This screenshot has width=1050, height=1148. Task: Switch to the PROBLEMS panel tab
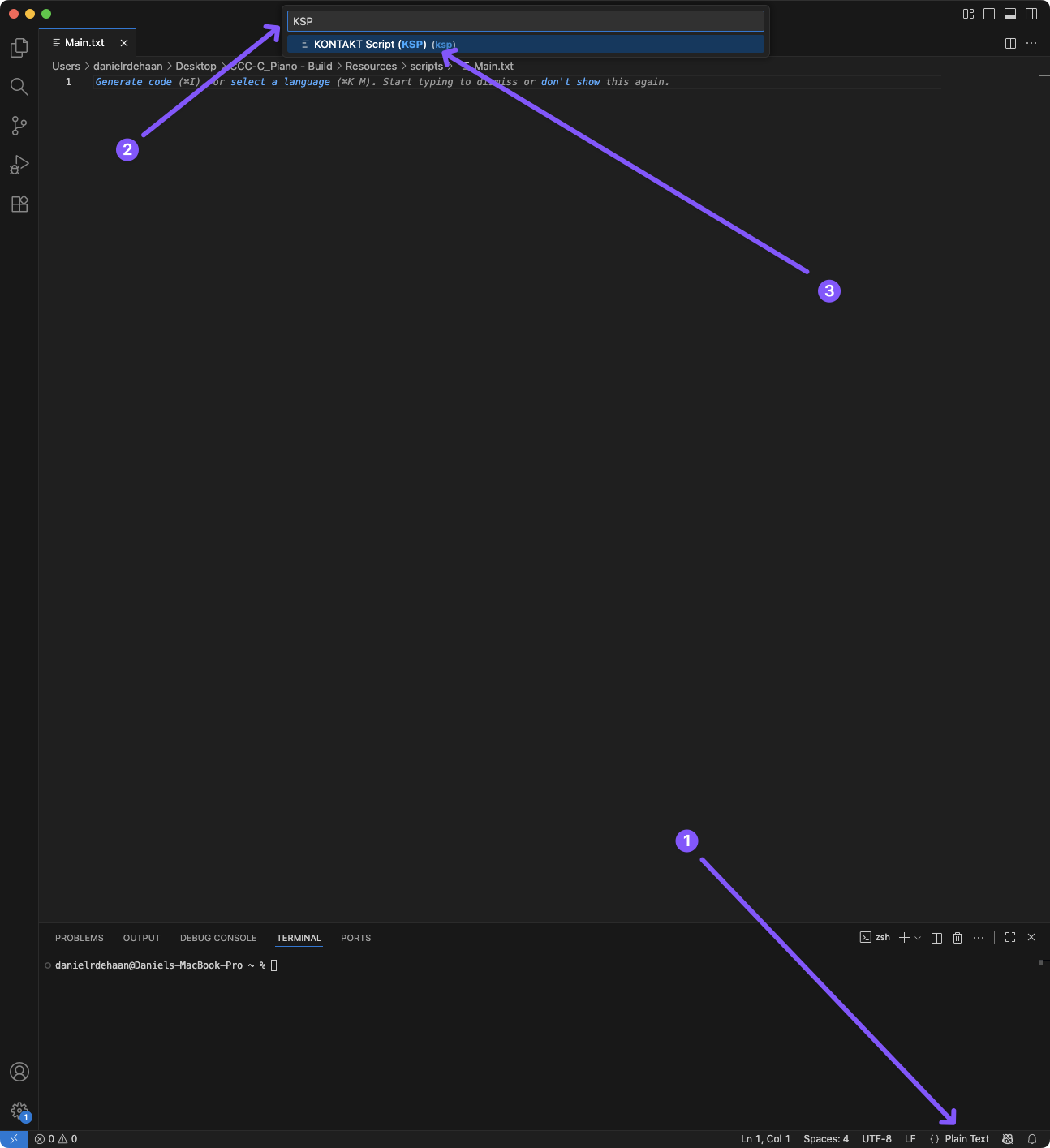click(x=80, y=938)
